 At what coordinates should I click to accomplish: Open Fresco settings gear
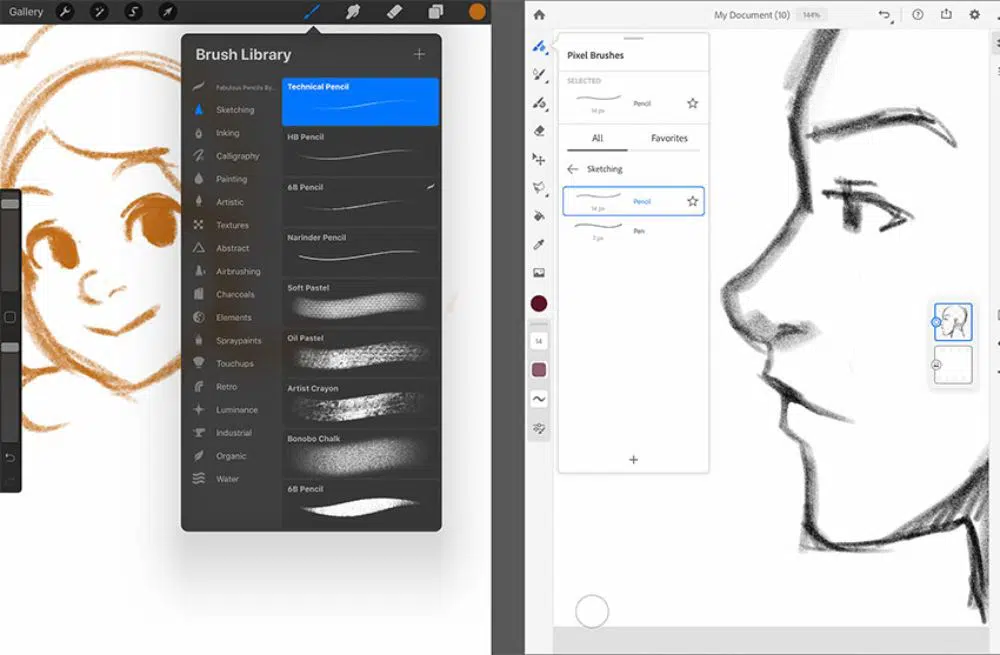975,15
